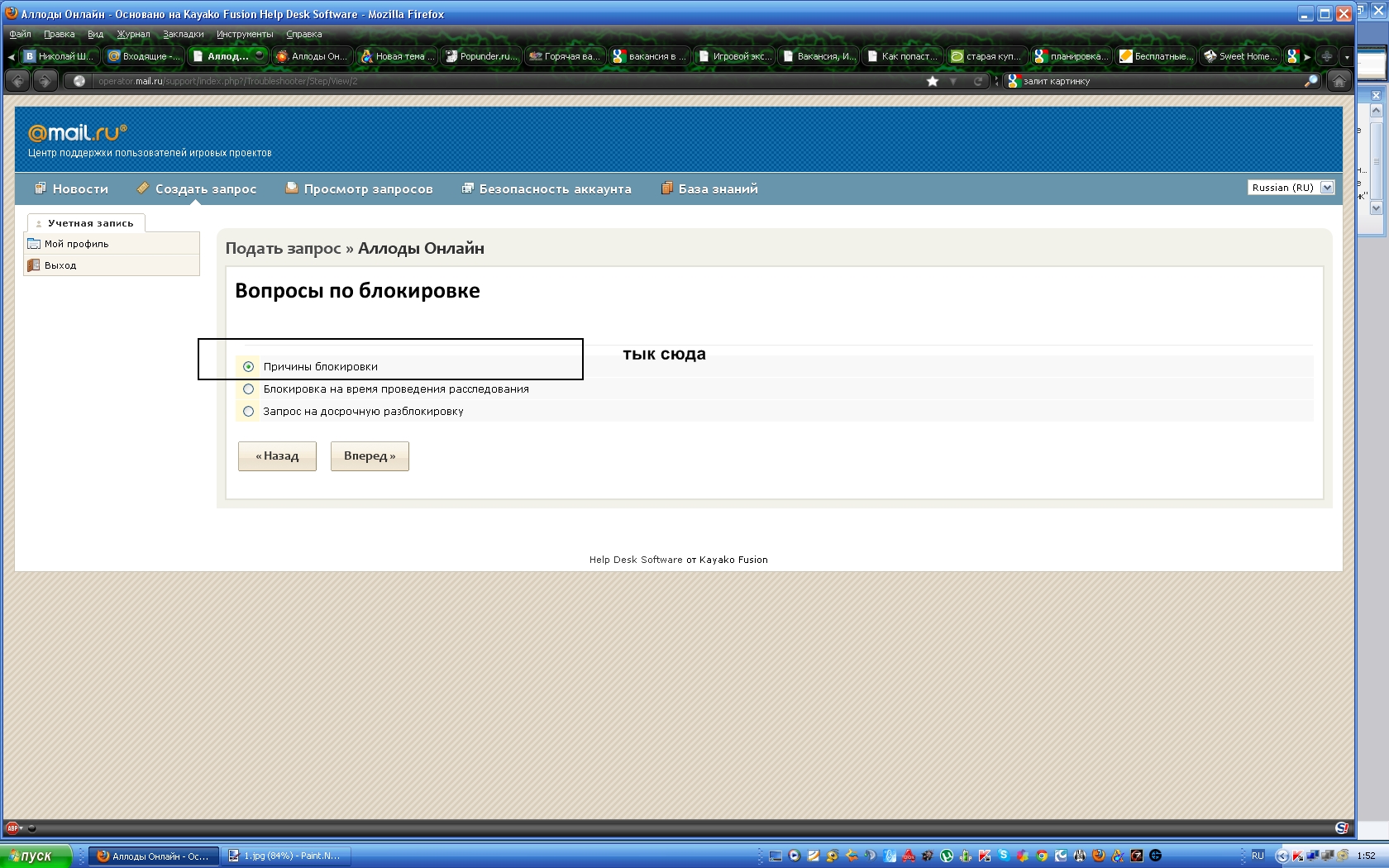
Task: Switch to the Paint.NET taskbar window
Action: point(287,856)
